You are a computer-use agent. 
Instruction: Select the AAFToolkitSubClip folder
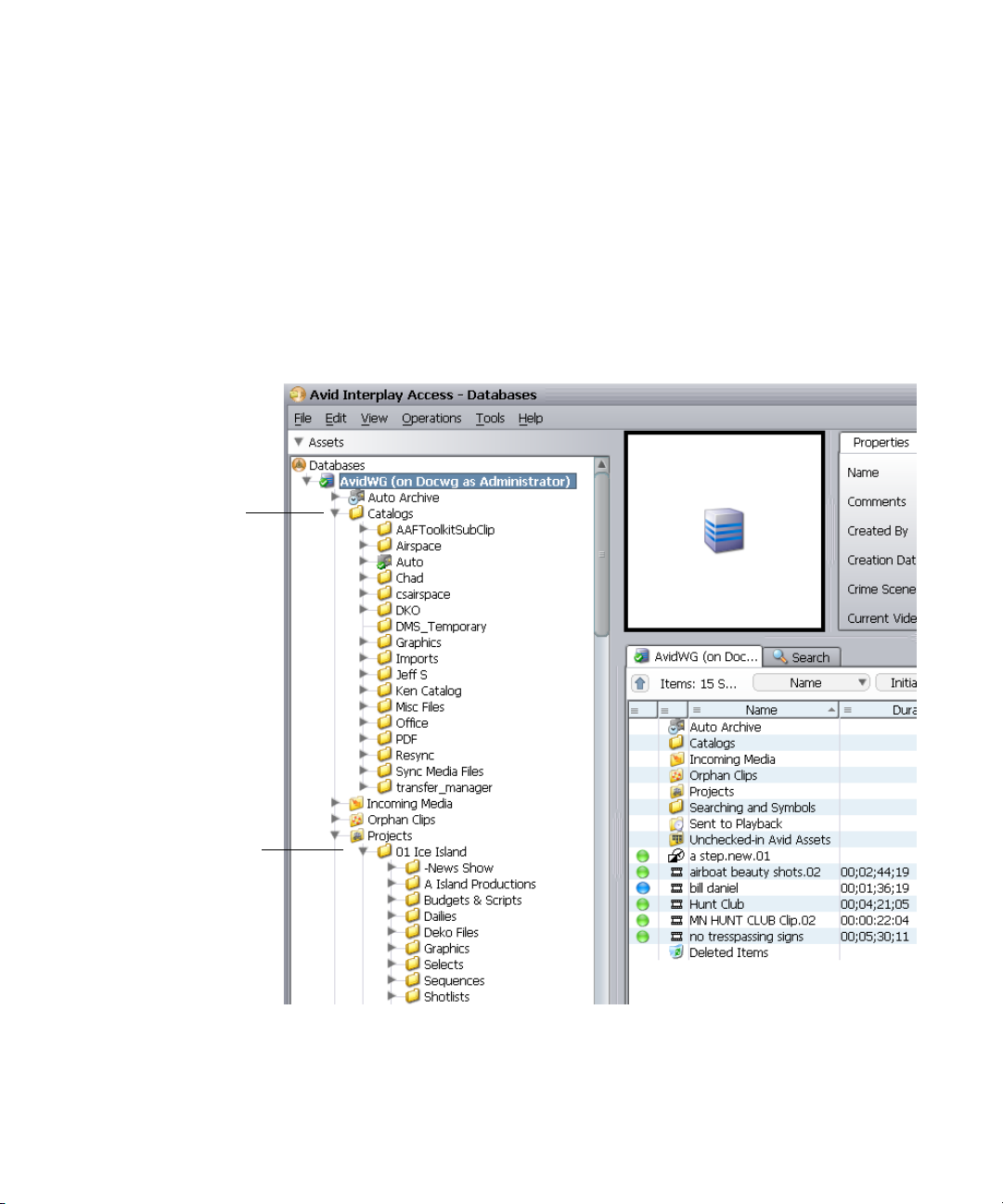pos(444,530)
